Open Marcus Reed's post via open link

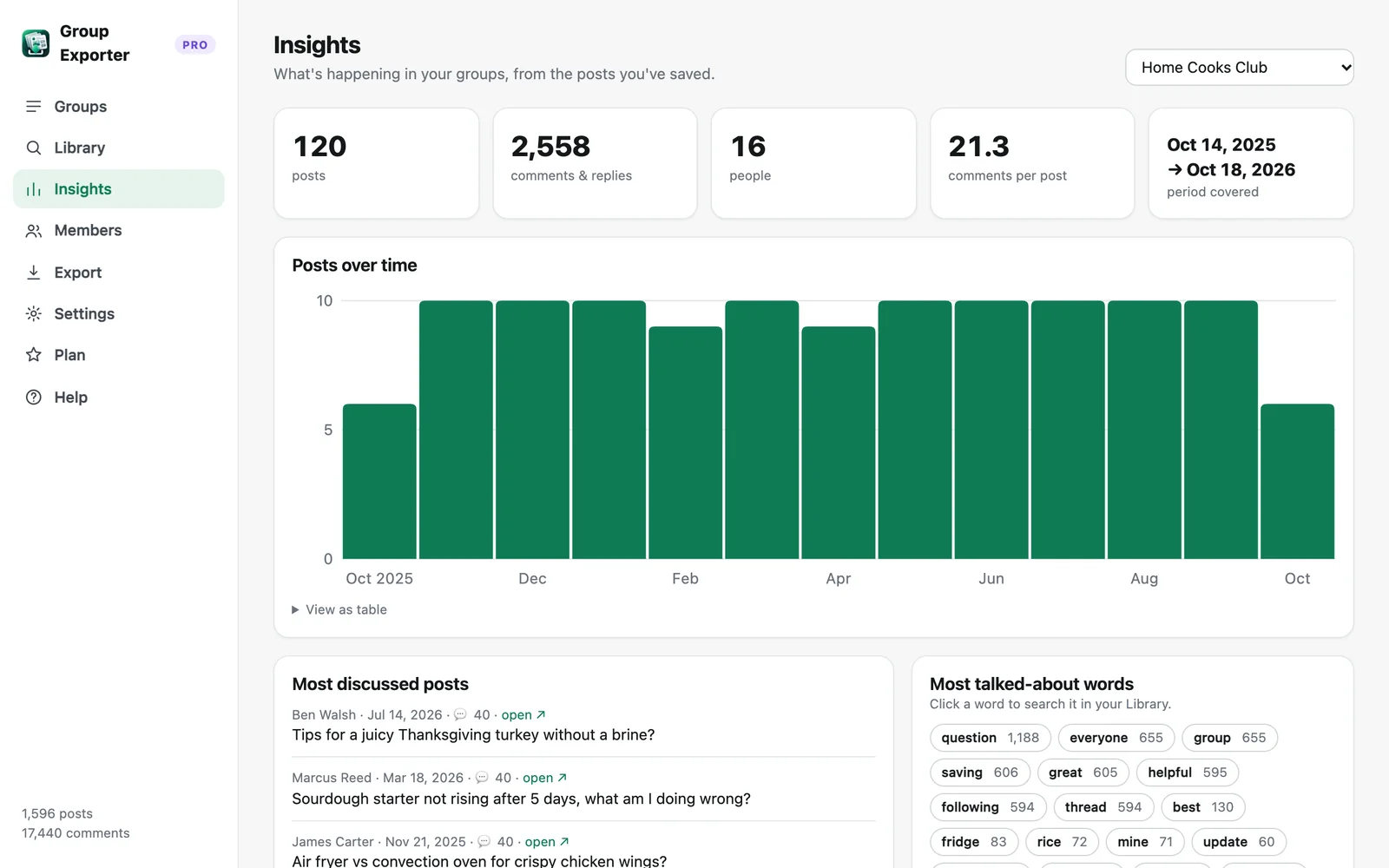tap(544, 778)
